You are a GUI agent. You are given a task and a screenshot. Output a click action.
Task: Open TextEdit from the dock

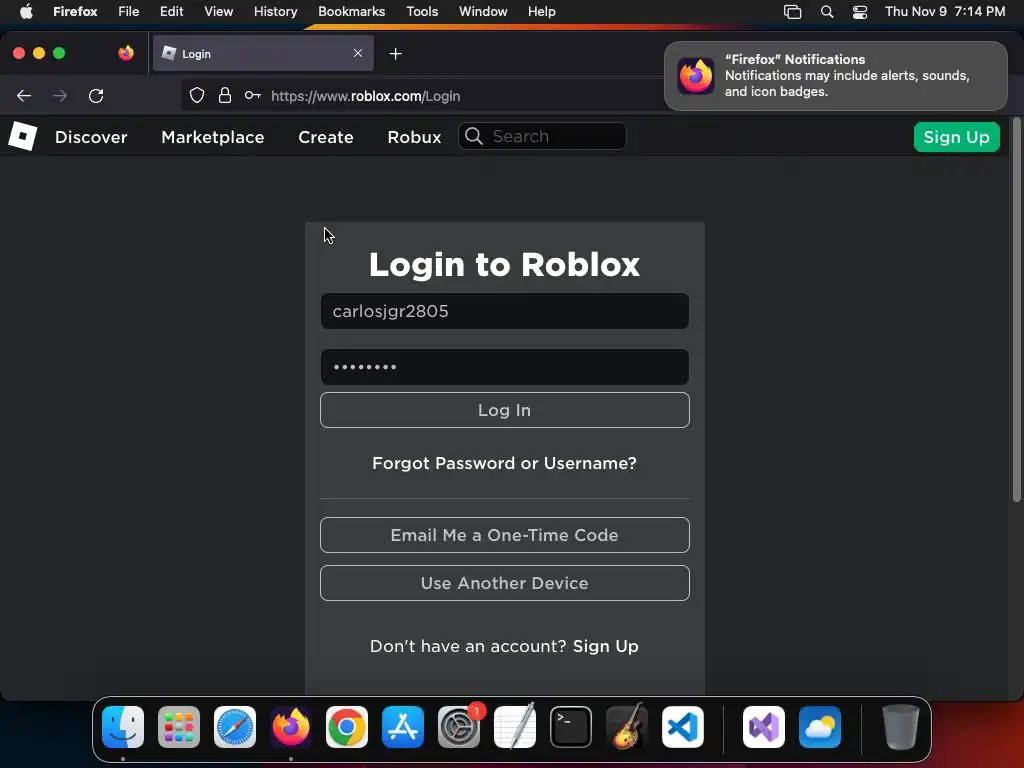(515, 727)
